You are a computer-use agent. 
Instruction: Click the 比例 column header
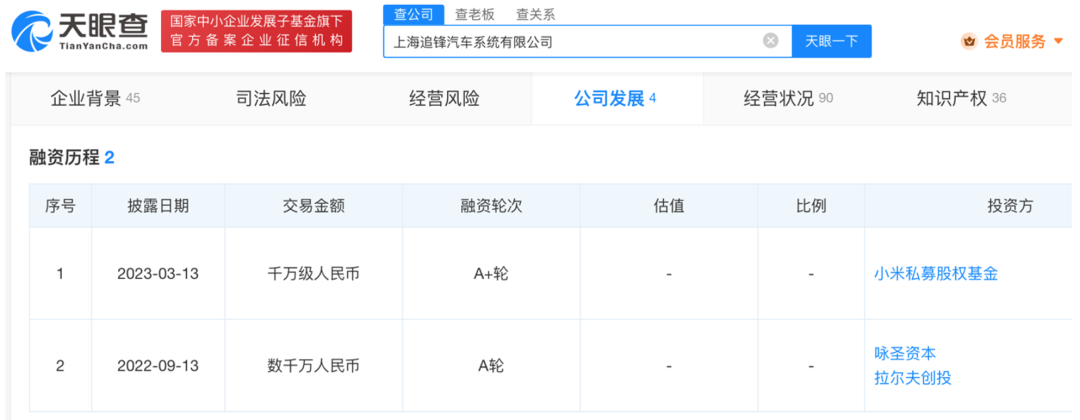point(811,206)
